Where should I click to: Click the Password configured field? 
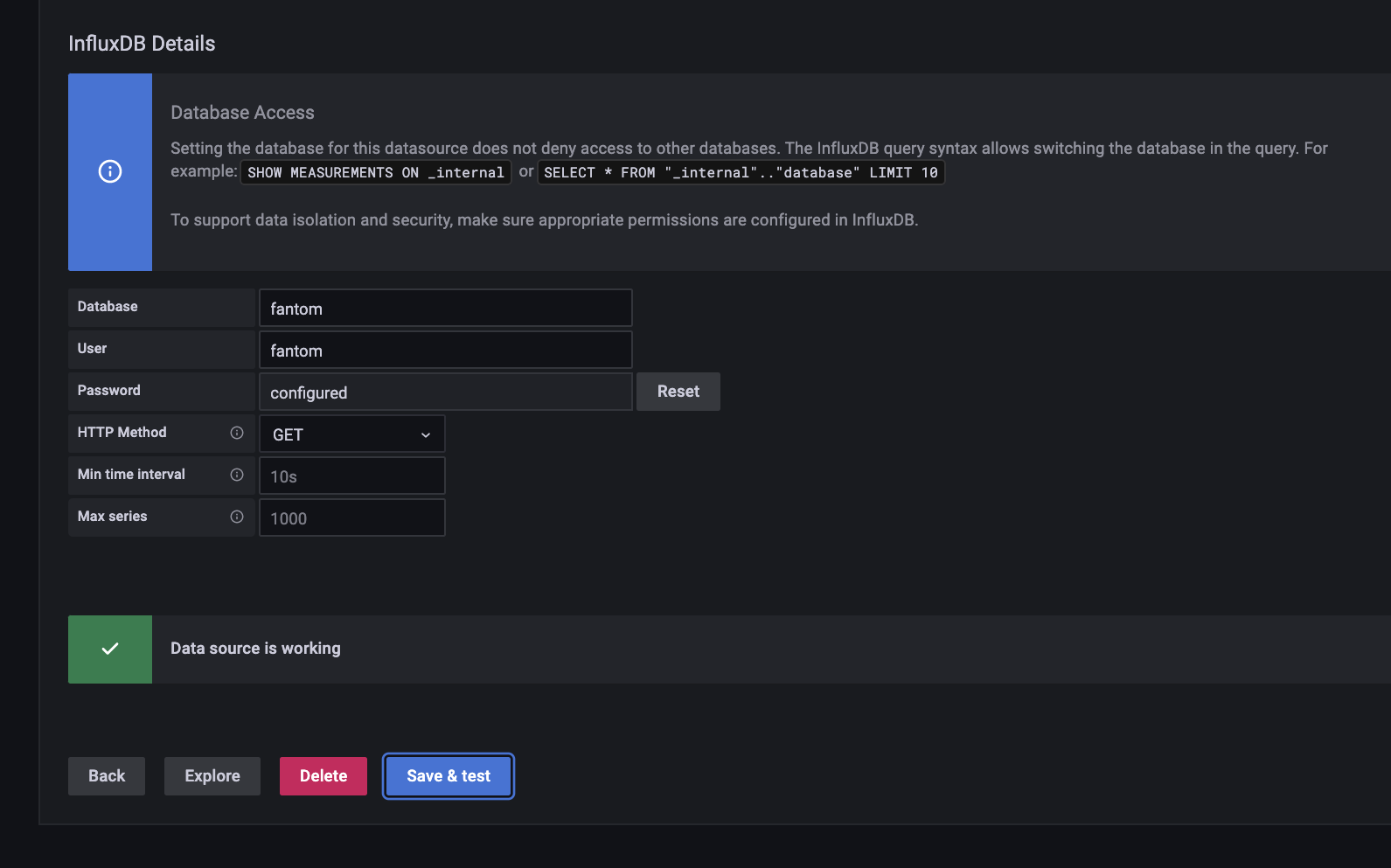click(x=446, y=392)
